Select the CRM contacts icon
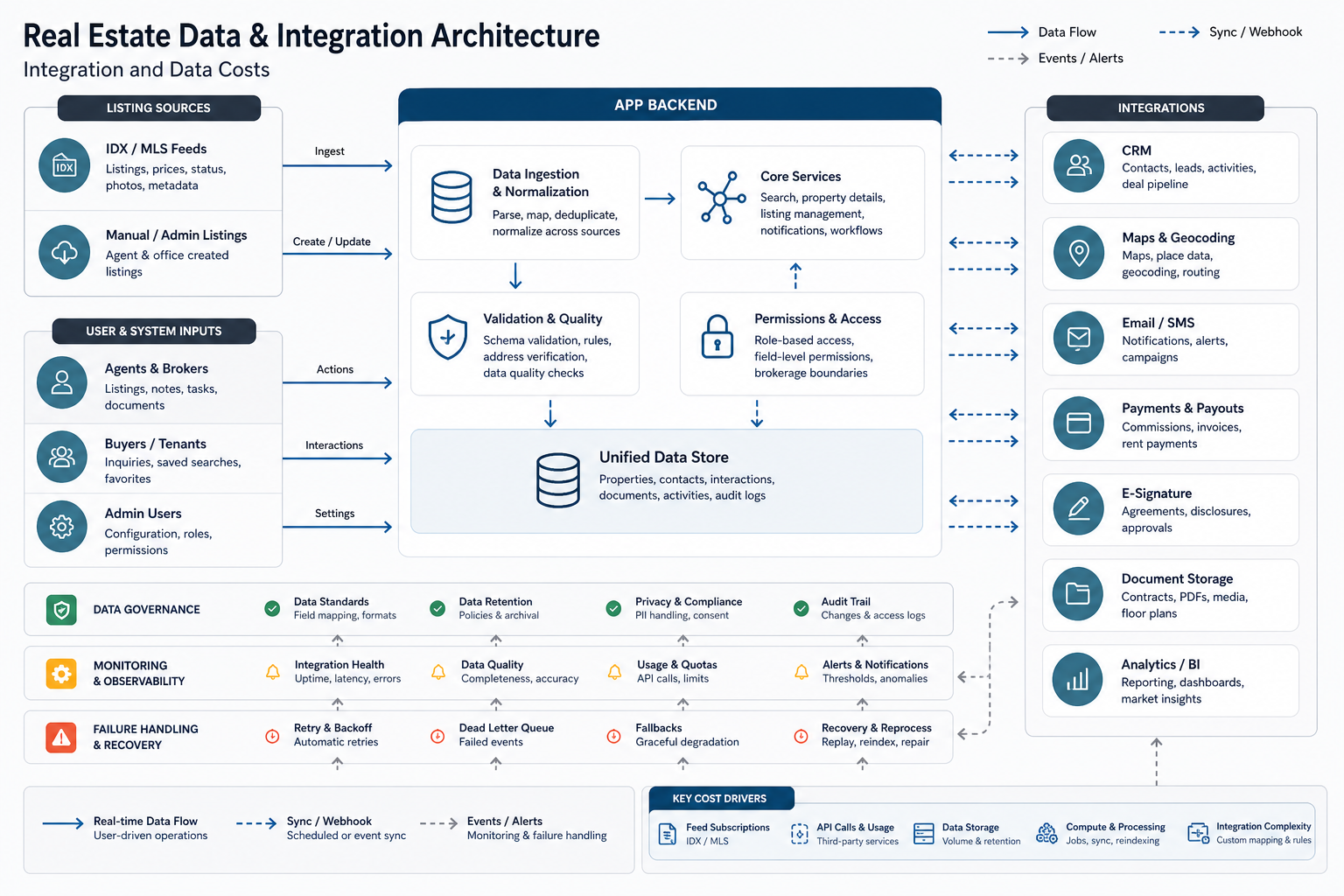Image resolution: width=1344 pixels, height=896 pixels. [x=1079, y=165]
